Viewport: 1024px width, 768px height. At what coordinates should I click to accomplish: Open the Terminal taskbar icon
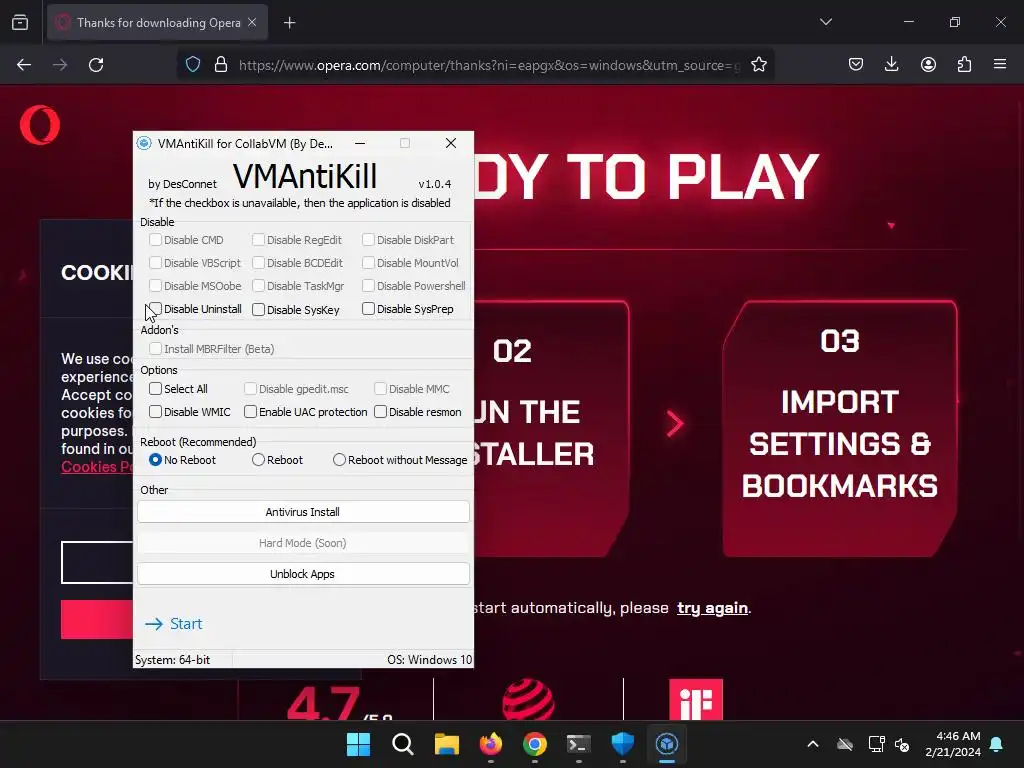(579, 744)
